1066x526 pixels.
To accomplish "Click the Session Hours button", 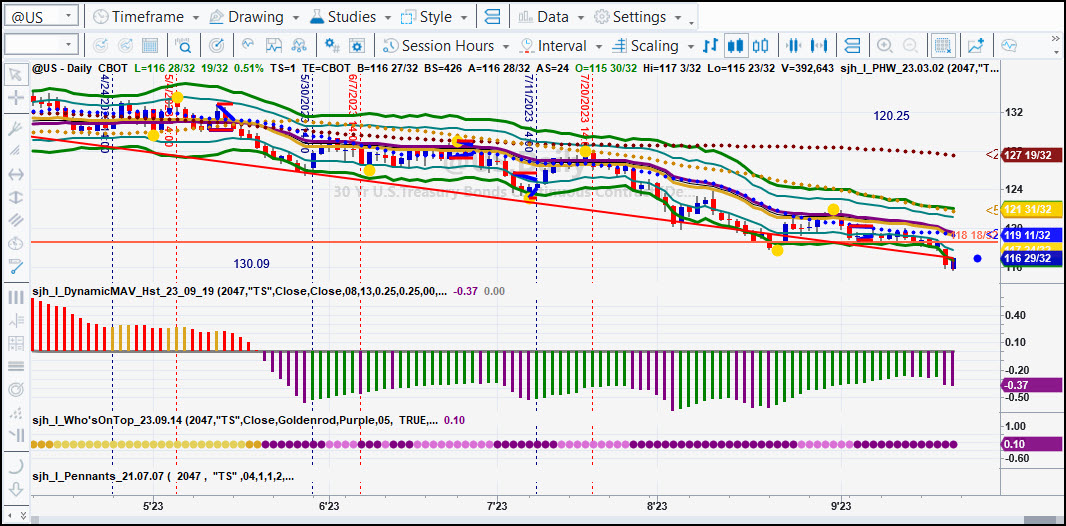I will tap(439, 46).
